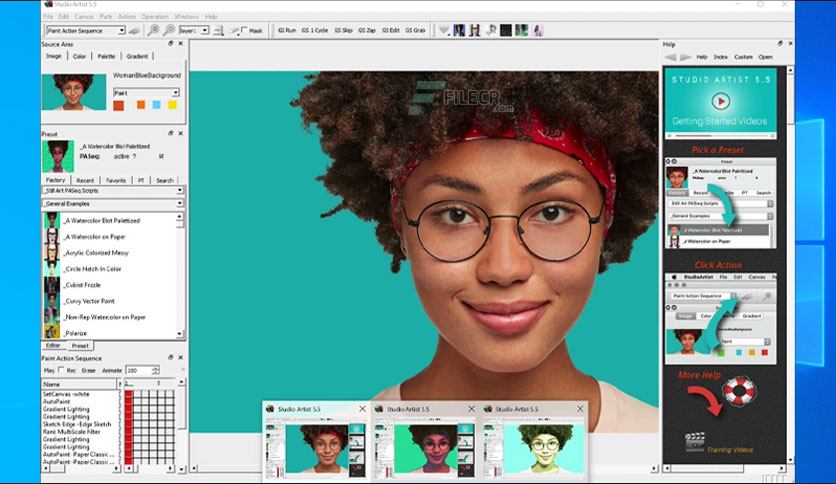Click the Training Videos clapperboard icon

coord(694,442)
